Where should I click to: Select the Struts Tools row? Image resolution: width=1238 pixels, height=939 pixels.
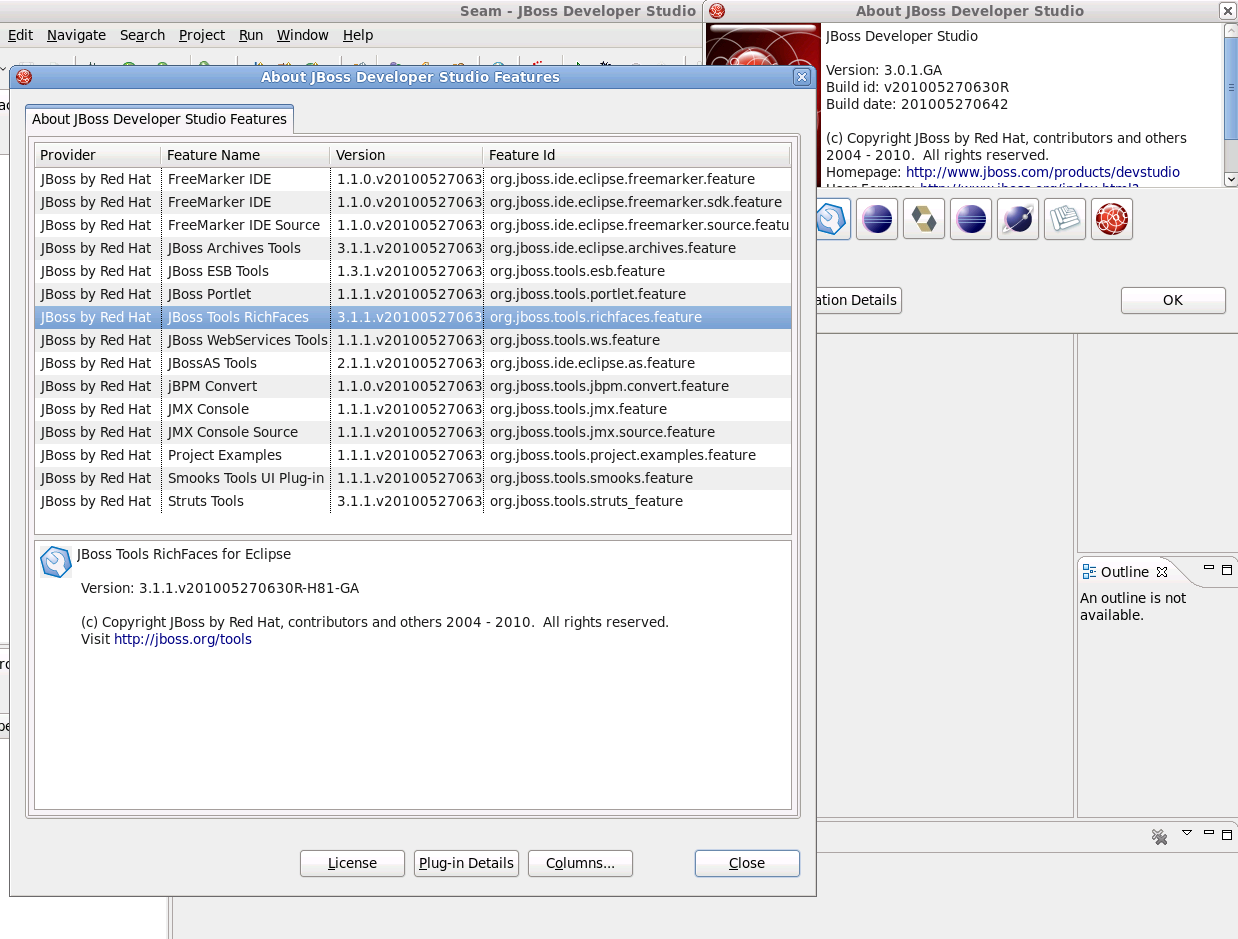(413, 501)
